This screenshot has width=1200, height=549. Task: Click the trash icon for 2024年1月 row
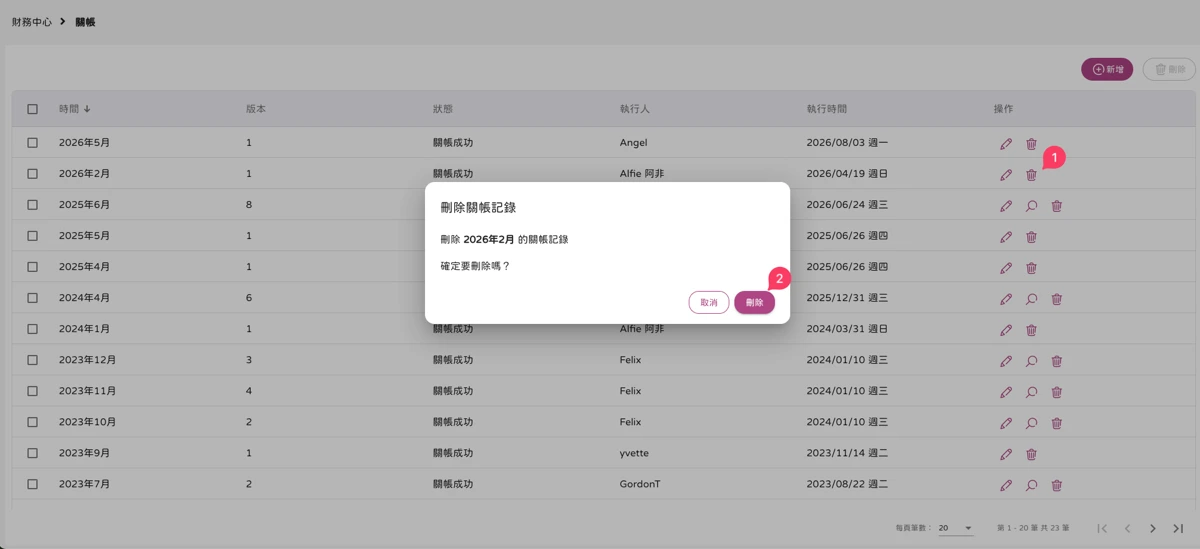click(1031, 330)
